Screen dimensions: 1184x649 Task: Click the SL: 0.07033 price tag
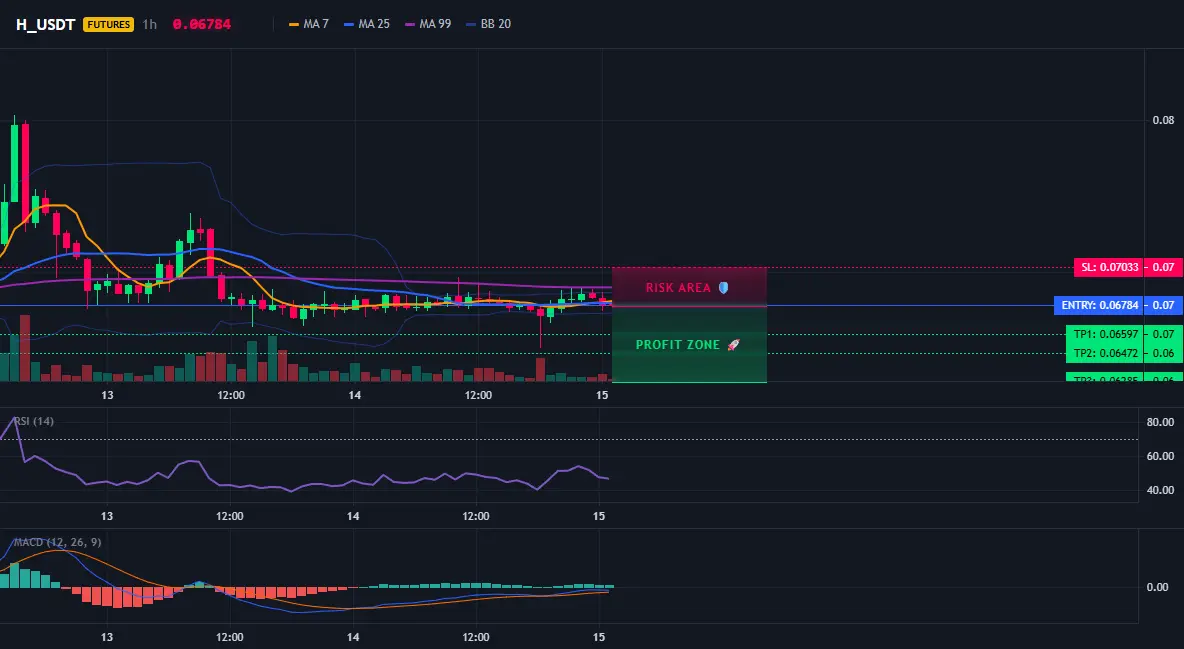(x=1108, y=267)
